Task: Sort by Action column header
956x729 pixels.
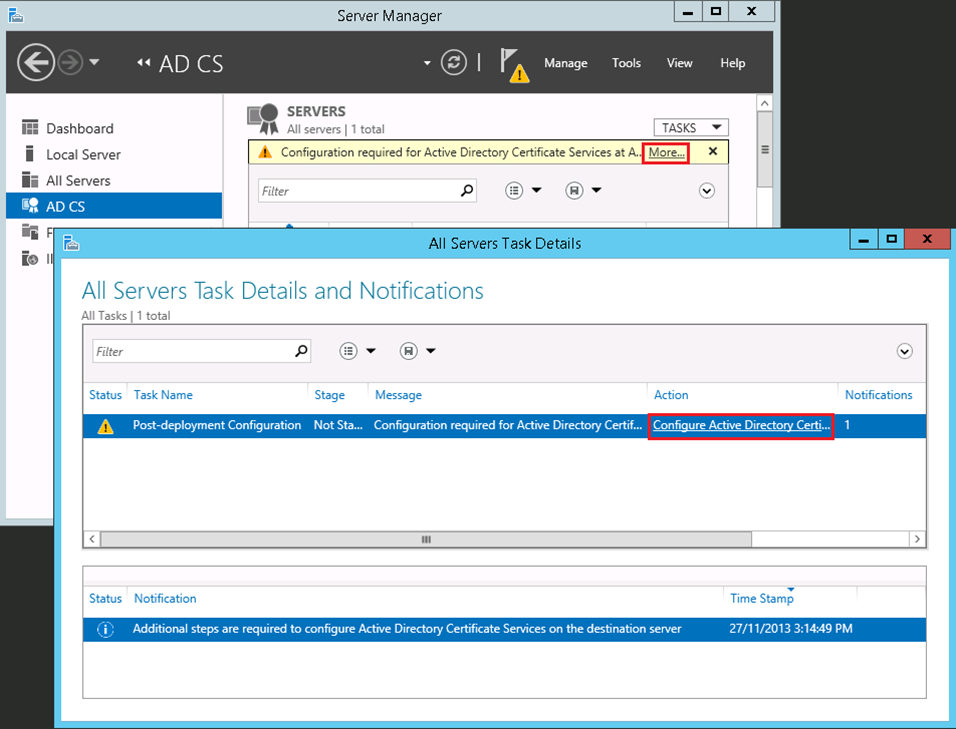Action: pyautogui.click(x=671, y=395)
